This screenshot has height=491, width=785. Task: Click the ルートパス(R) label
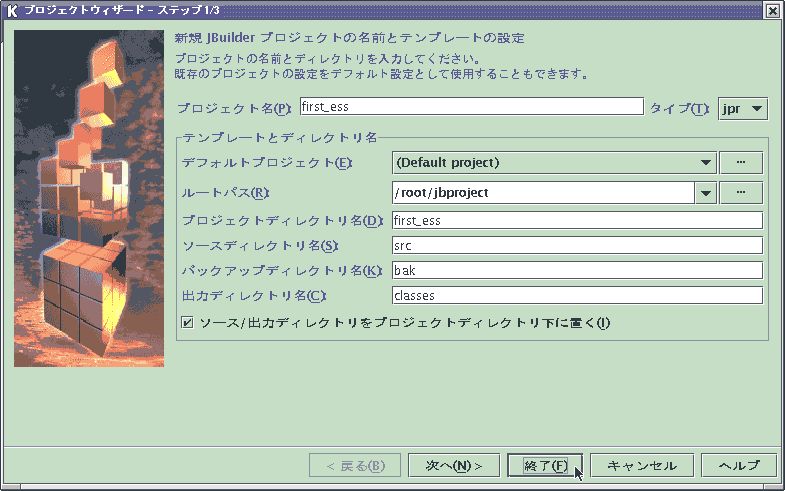(x=225, y=193)
